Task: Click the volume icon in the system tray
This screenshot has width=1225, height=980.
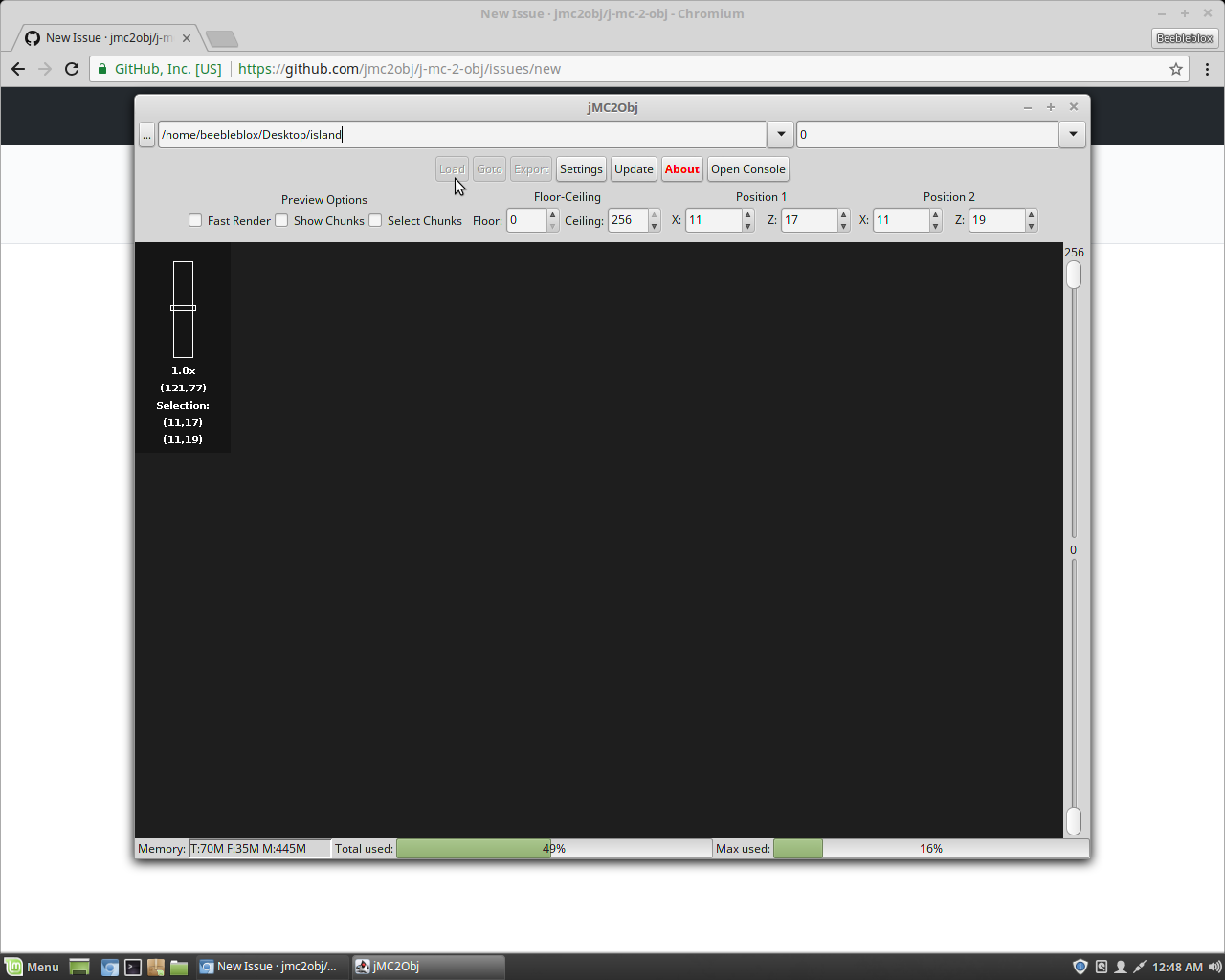Action: pos(1214,967)
